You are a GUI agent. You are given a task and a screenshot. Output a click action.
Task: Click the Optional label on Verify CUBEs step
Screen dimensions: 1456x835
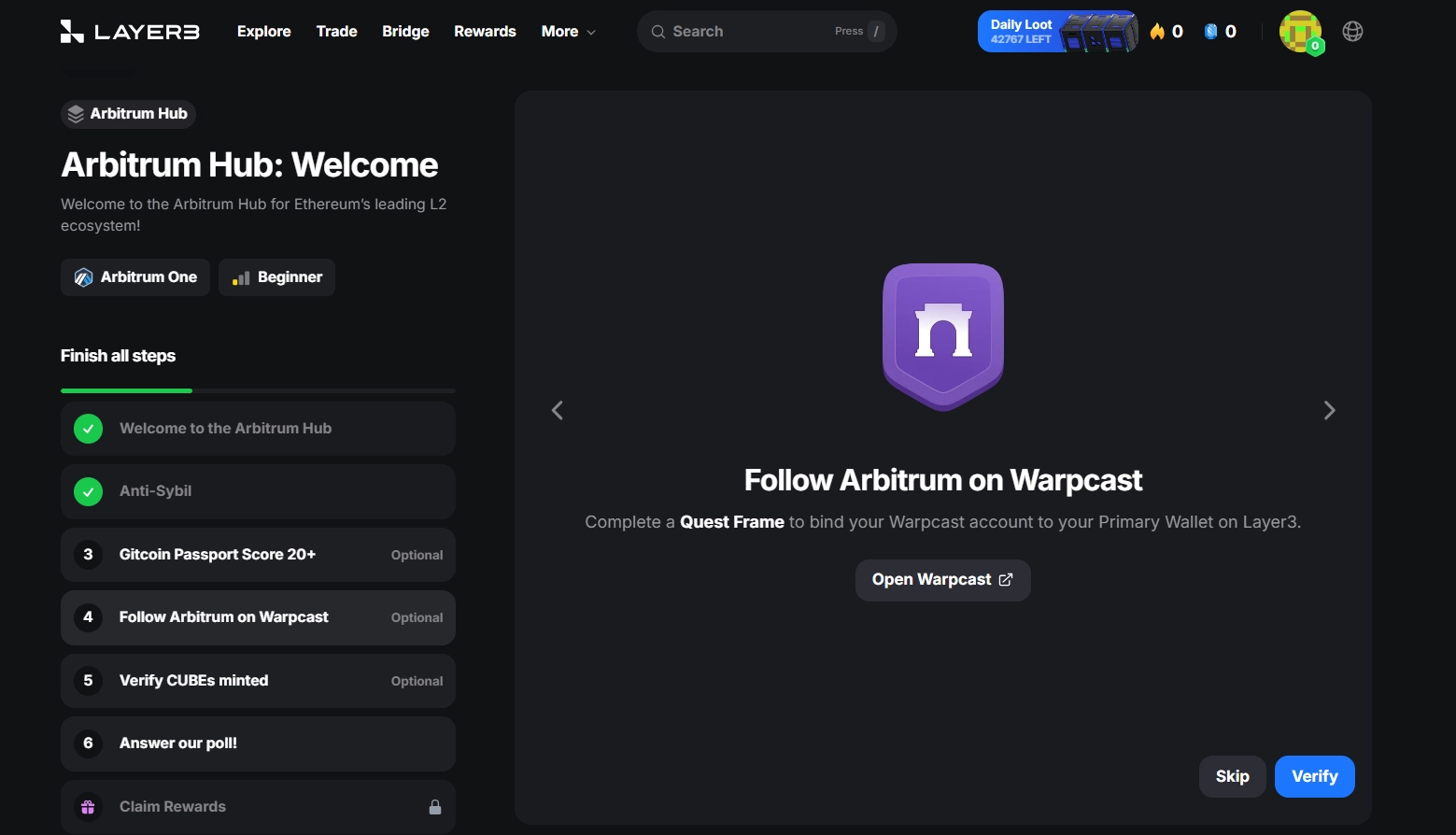pos(417,681)
